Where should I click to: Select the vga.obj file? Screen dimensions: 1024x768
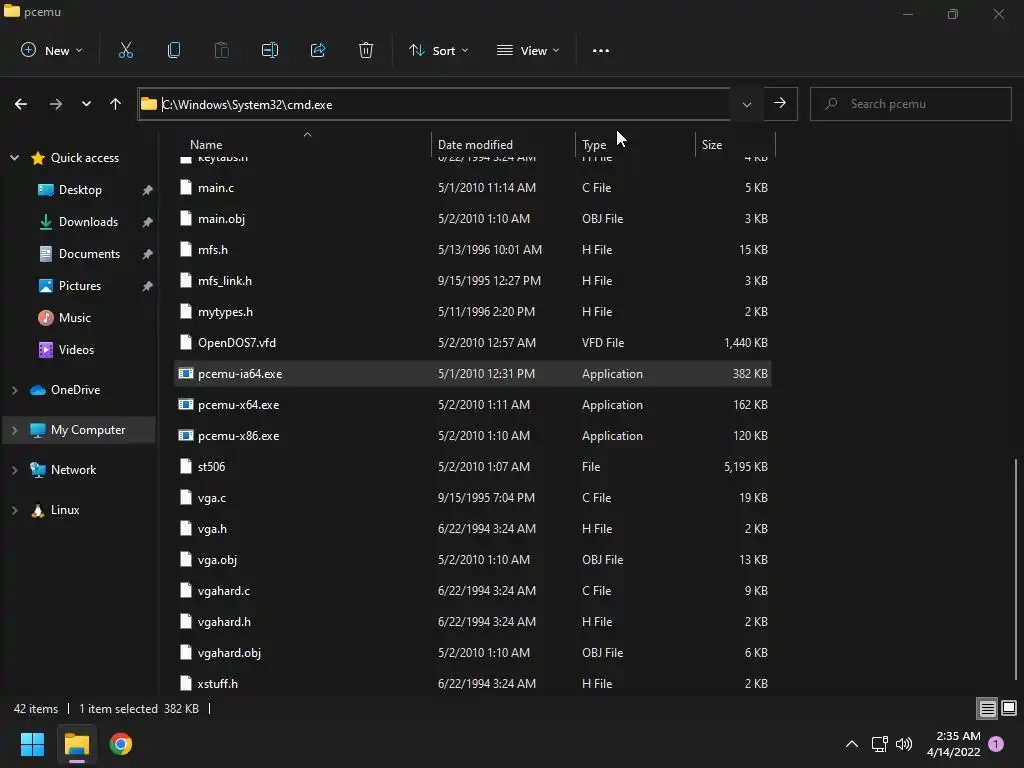[473, 560]
